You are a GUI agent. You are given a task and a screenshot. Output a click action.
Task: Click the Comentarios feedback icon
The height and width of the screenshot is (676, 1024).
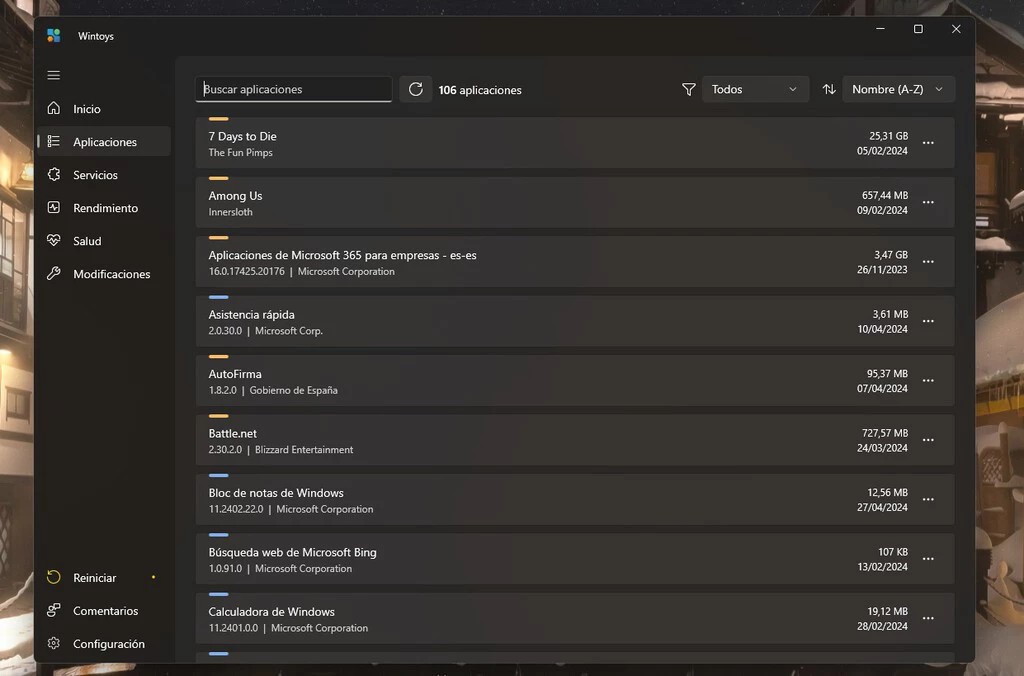pos(54,610)
